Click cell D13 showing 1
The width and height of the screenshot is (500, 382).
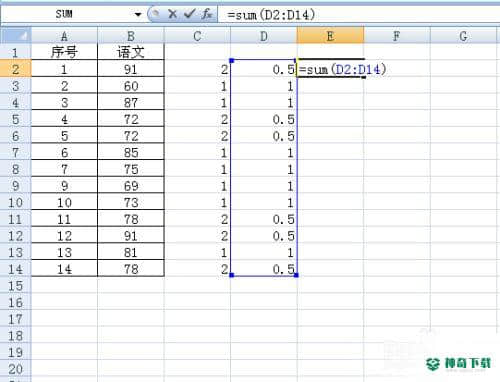pyautogui.click(x=264, y=252)
